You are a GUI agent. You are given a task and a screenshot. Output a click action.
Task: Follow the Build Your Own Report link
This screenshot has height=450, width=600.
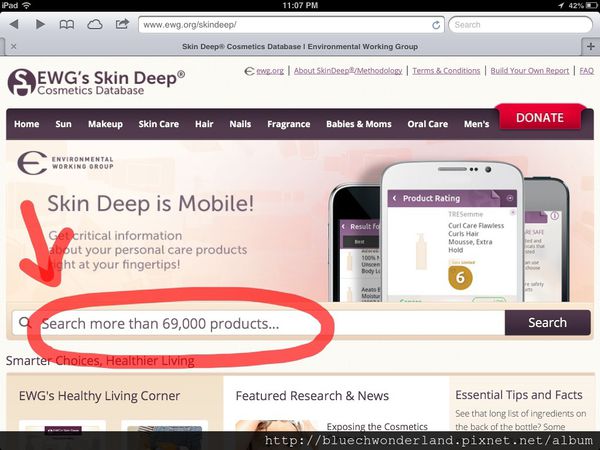click(529, 71)
